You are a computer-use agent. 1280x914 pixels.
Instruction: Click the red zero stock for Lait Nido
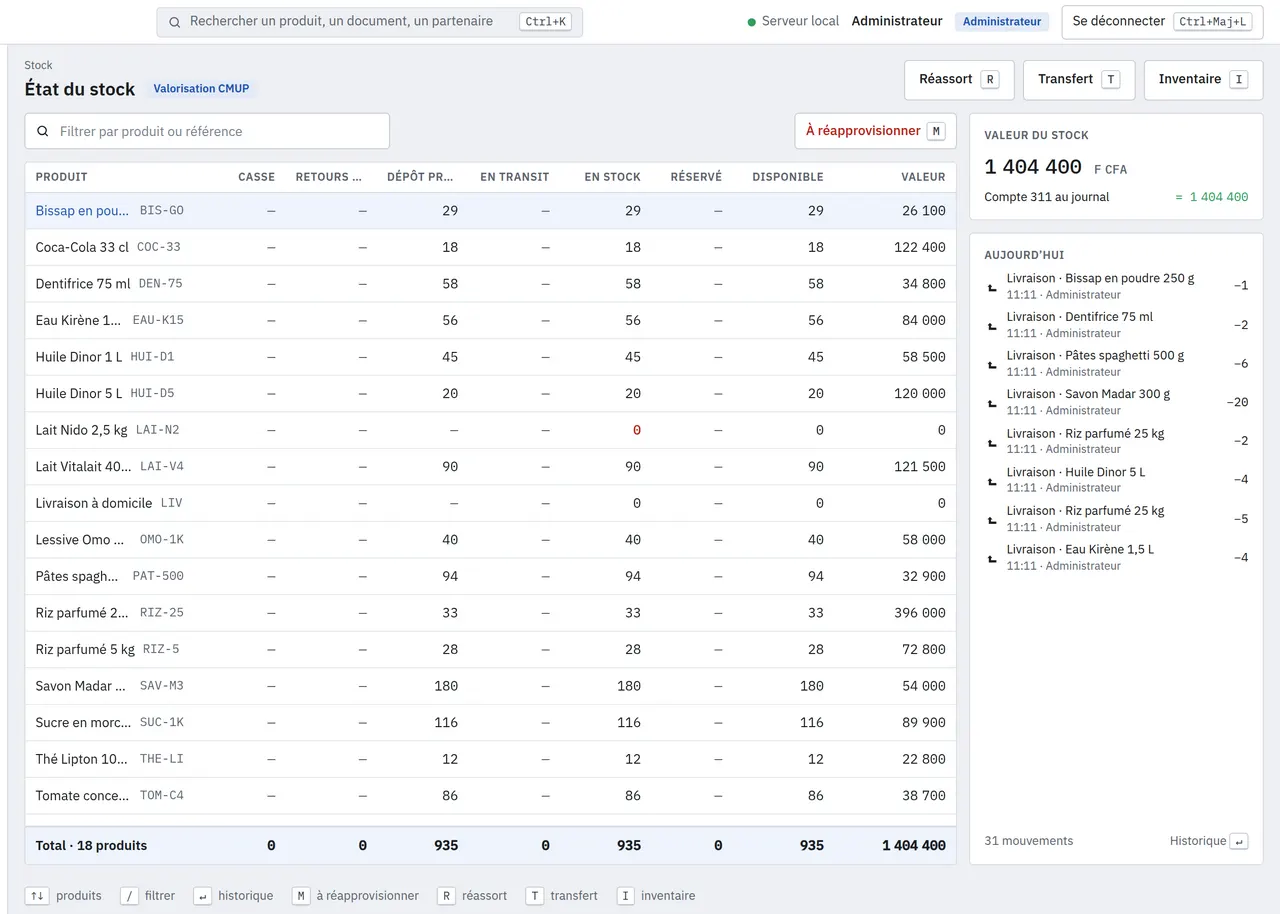click(636, 430)
